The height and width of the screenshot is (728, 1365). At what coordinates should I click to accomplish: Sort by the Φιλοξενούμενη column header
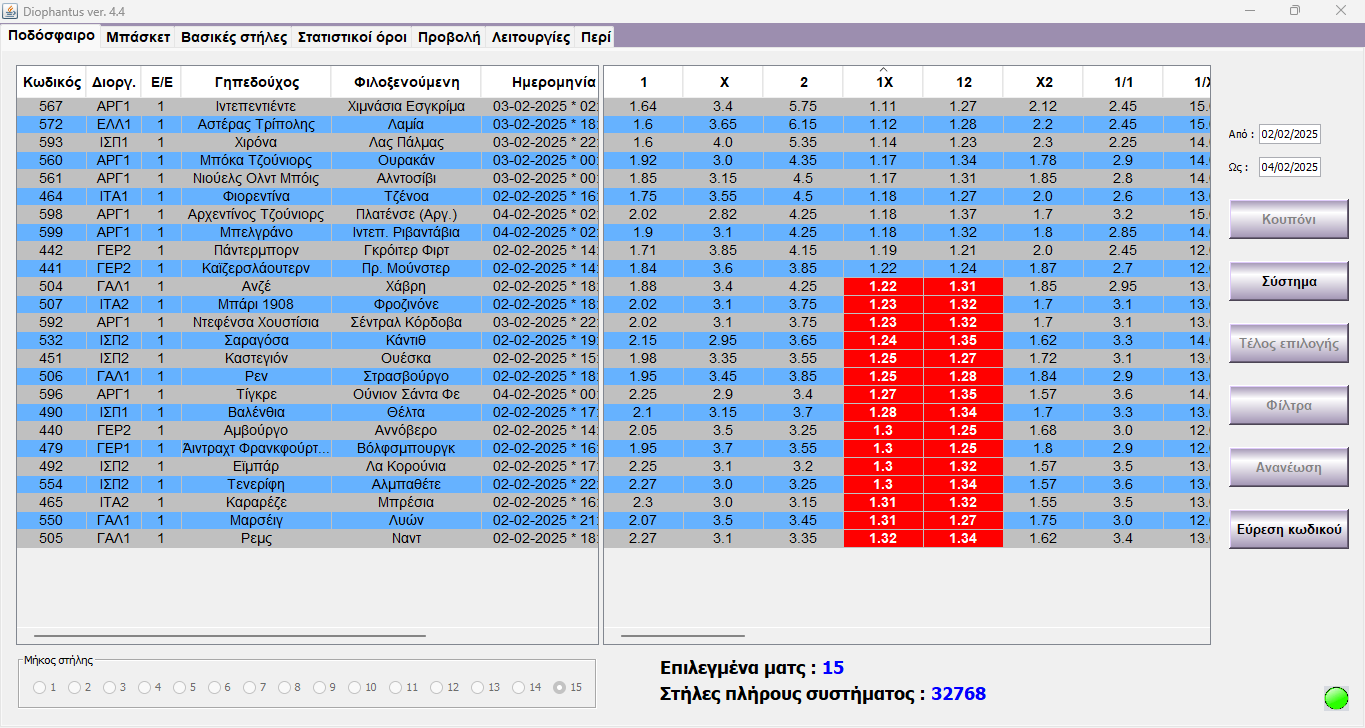[406, 82]
